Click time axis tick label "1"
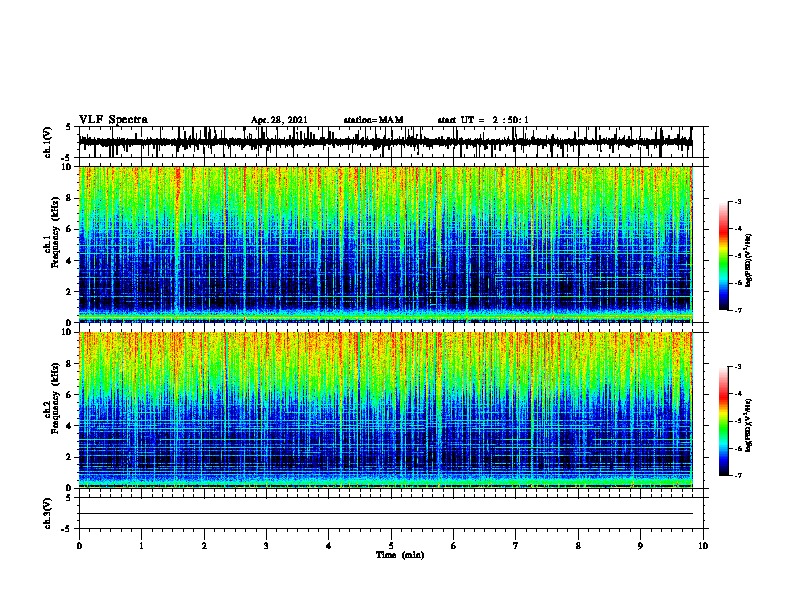 pos(141,546)
